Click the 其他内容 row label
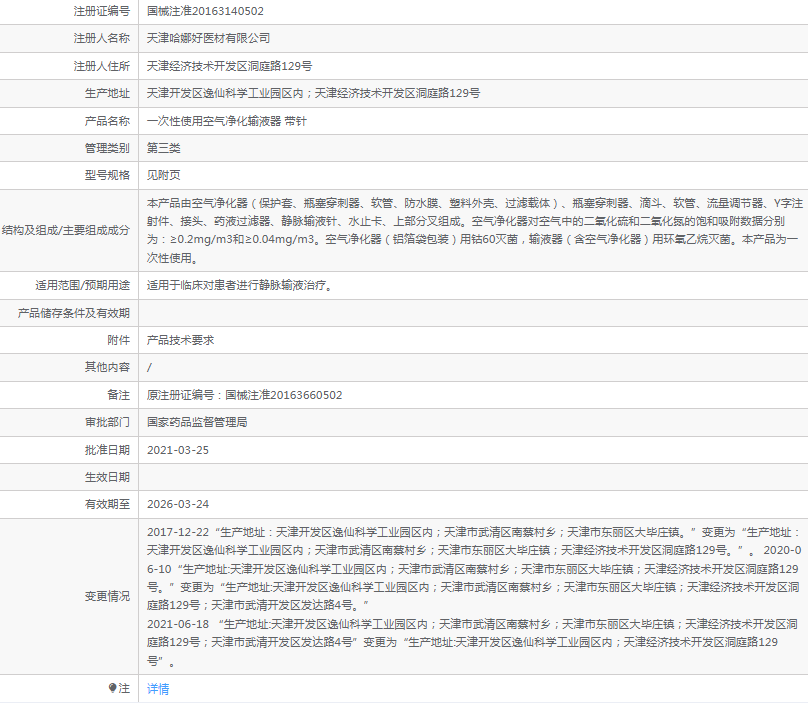808x703 pixels. [107, 367]
